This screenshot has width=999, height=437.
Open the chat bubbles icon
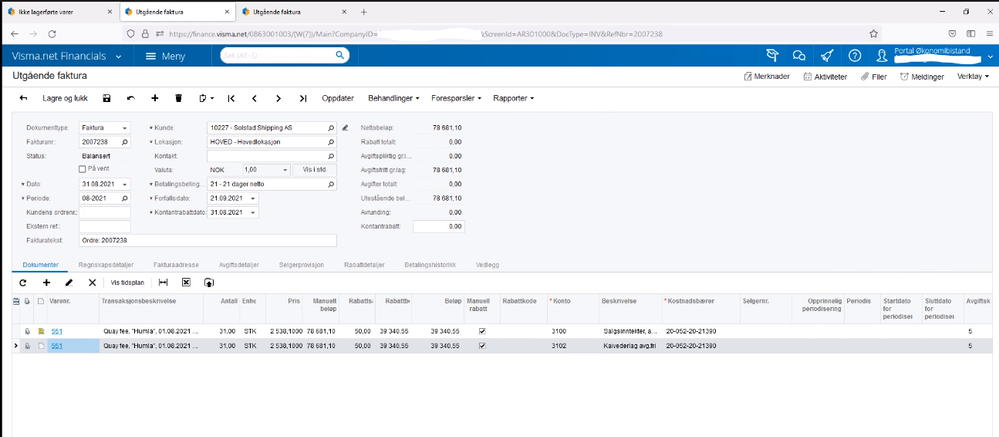tap(799, 56)
